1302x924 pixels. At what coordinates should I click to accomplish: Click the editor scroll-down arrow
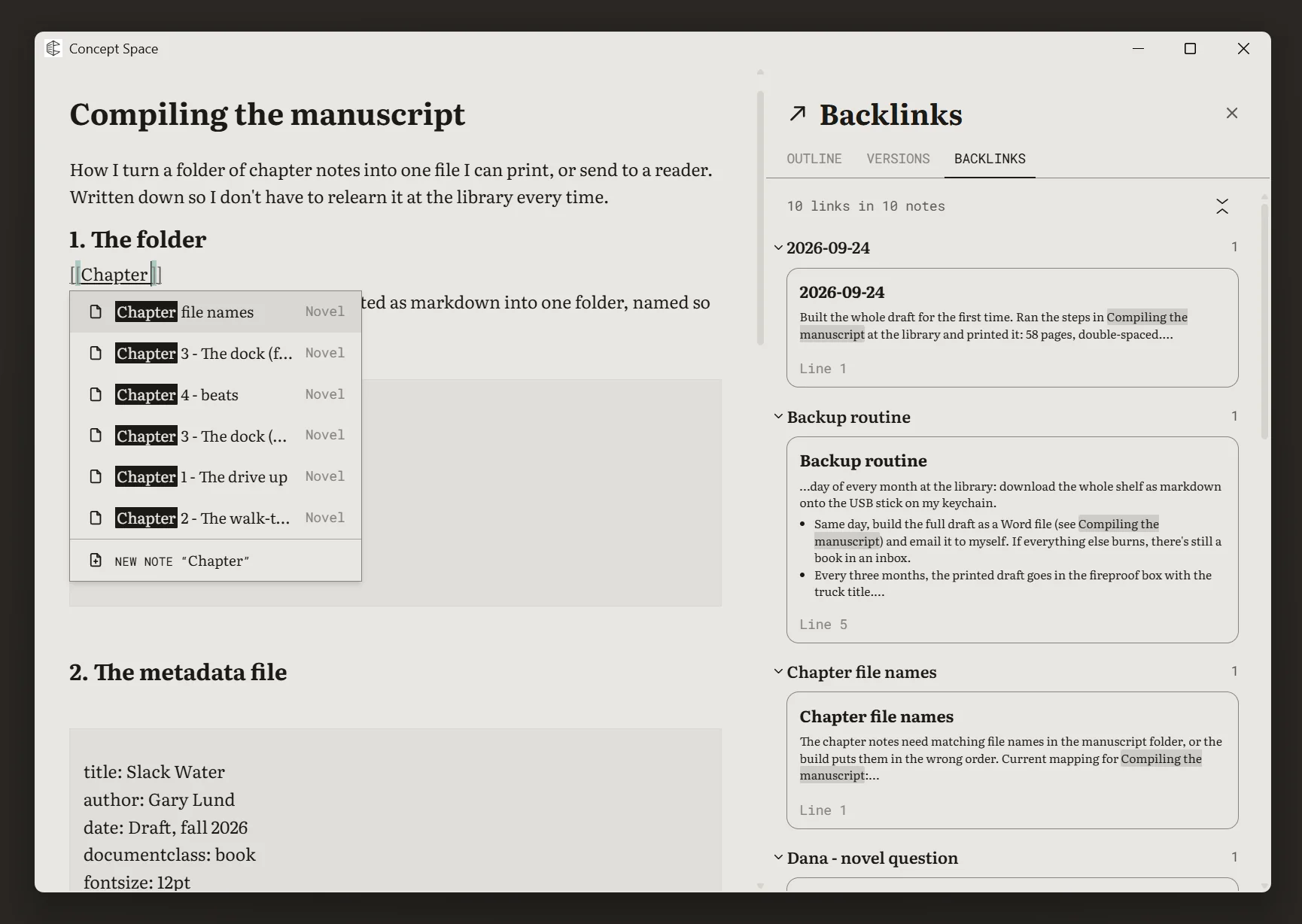tap(760, 886)
